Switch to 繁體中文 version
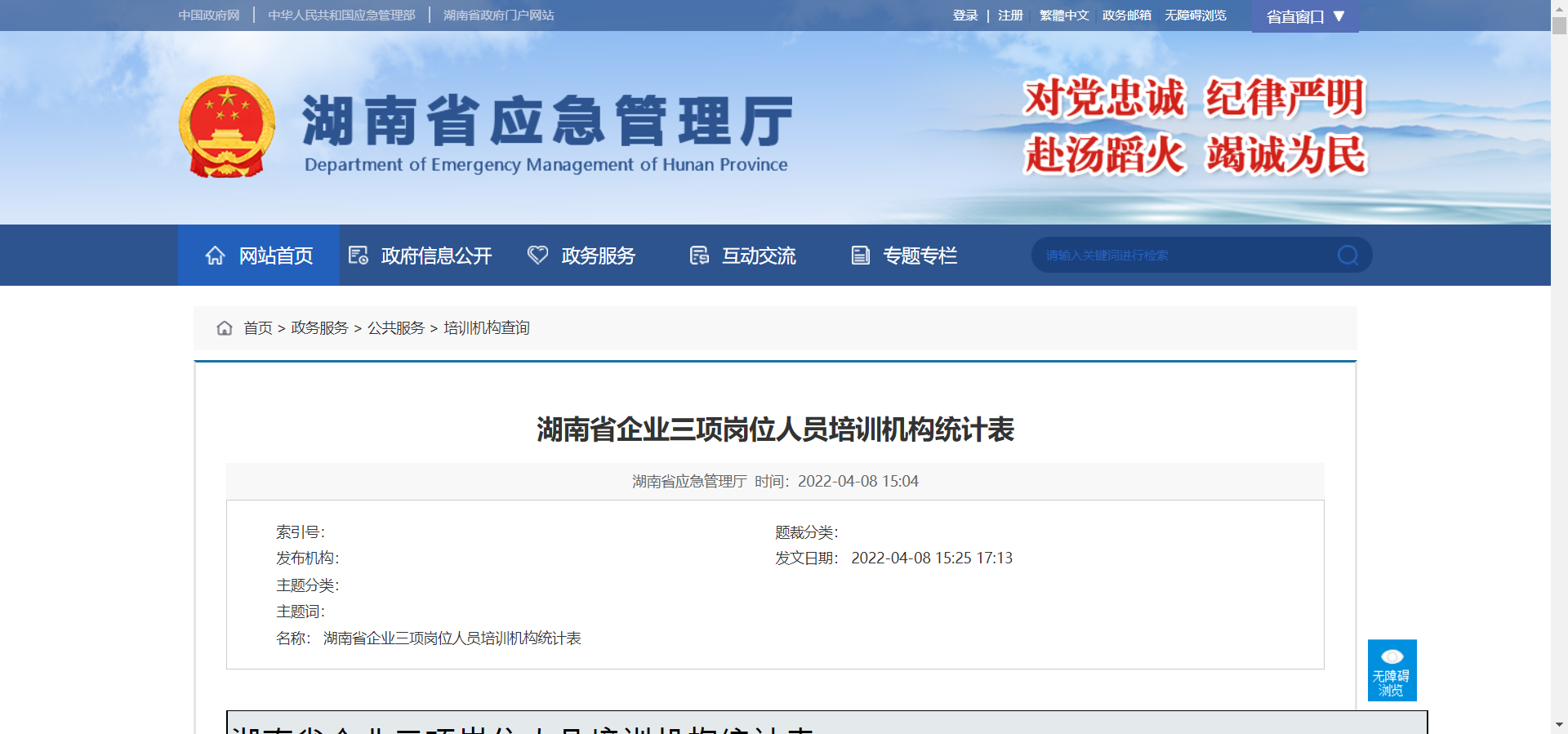This screenshot has width=1568, height=734. (1063, 16)
